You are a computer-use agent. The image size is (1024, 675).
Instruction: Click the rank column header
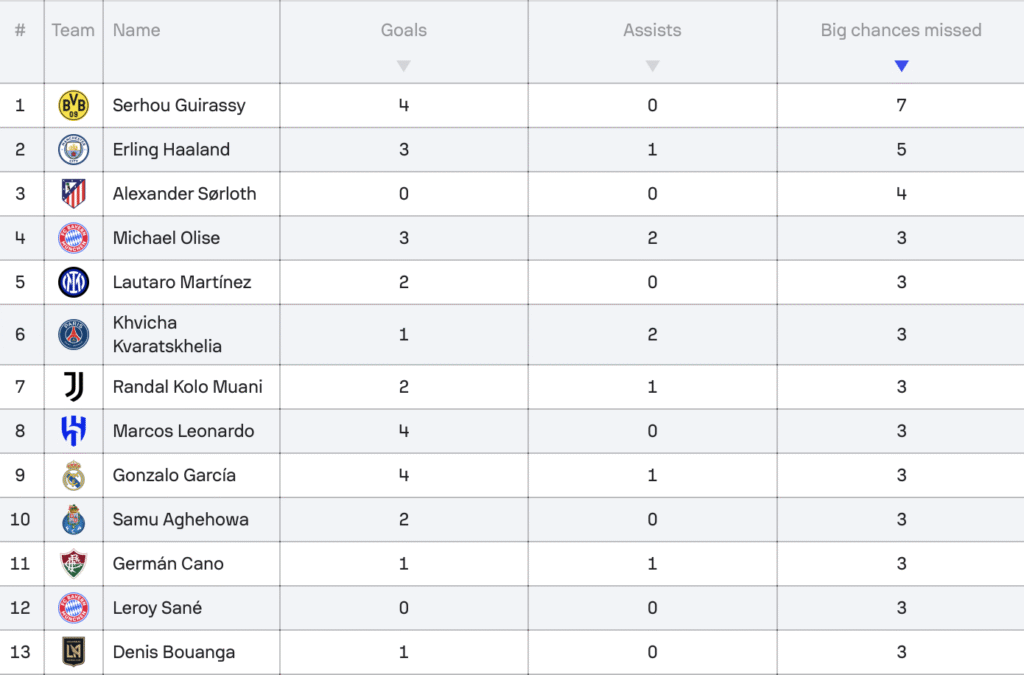20,30
